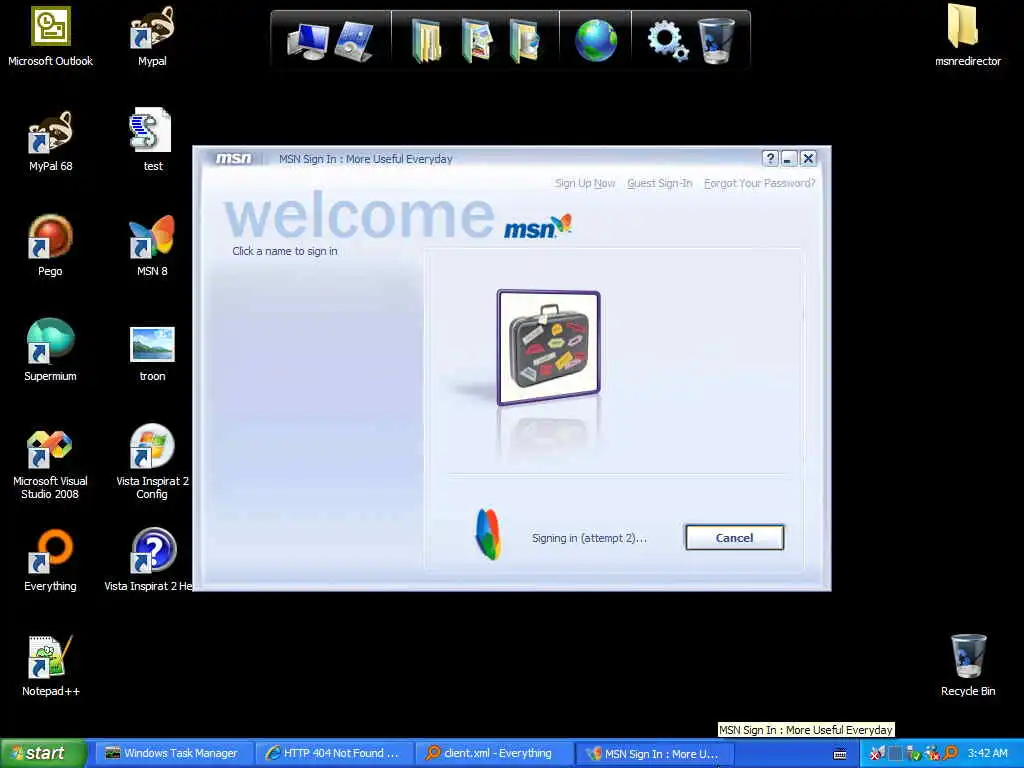Viewport: 1024px width, 768px height.
Task: Click the My Computer dock icon
Action: 307,40
